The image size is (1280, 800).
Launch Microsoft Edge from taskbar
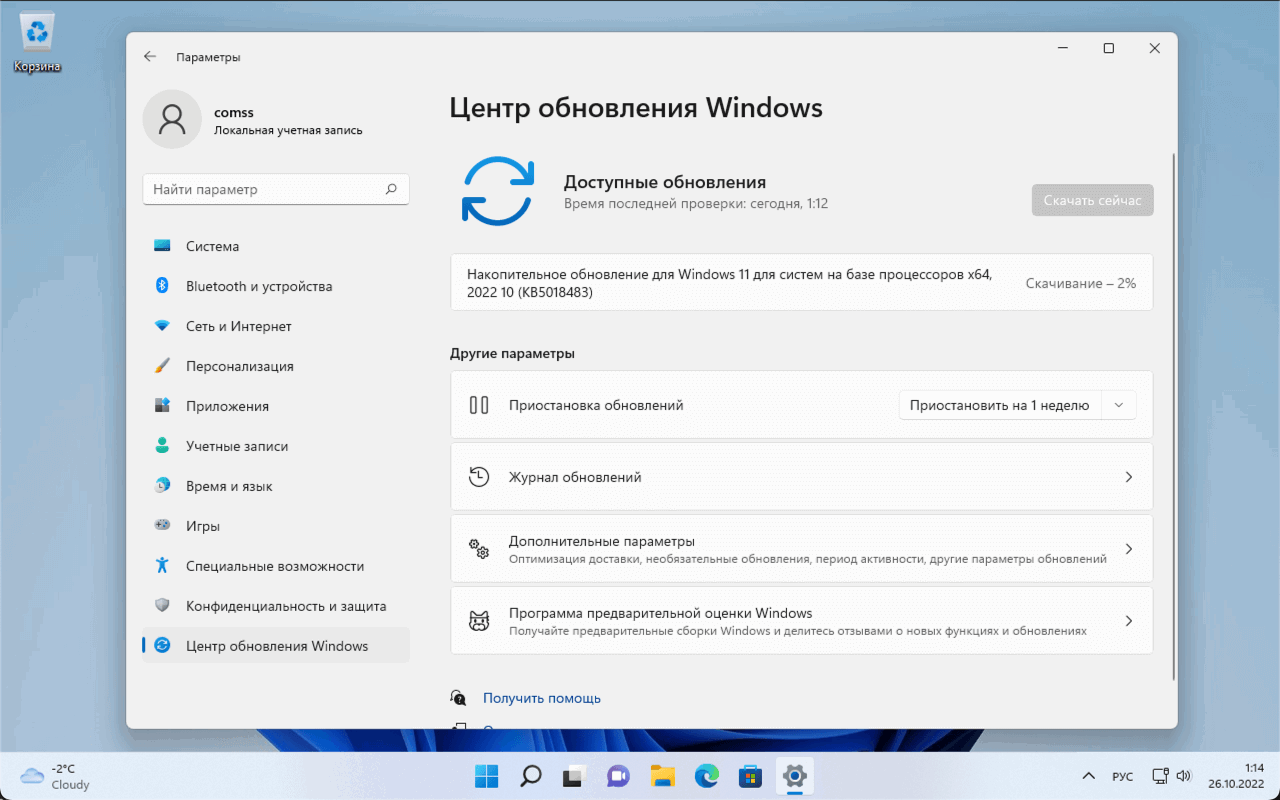(x=707, y=775)
